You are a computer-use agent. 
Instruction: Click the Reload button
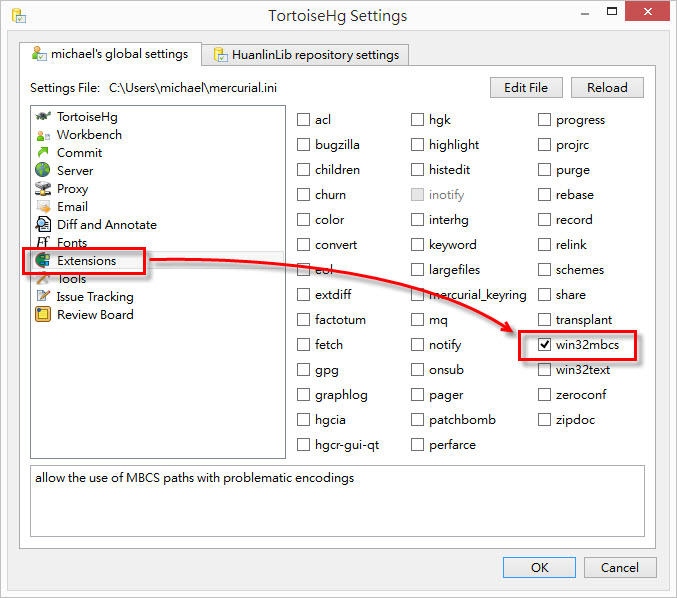607,88
